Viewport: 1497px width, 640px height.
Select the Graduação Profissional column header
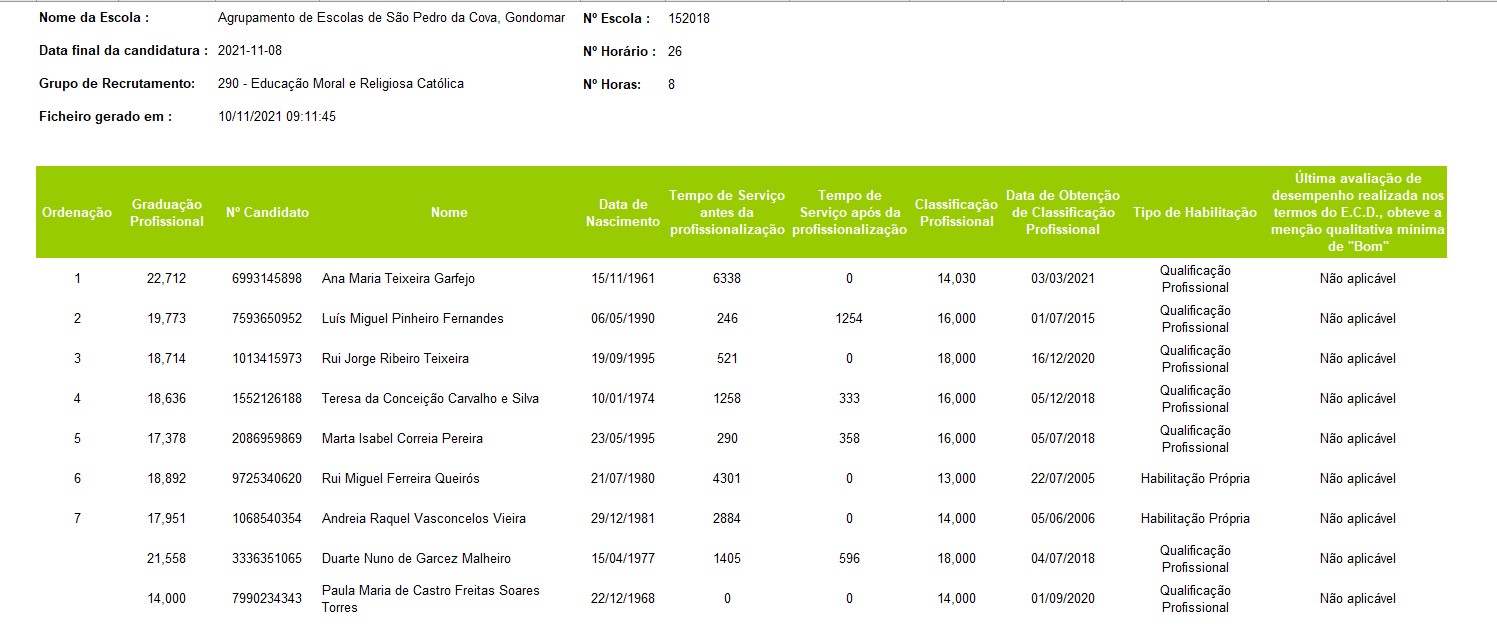click(166, 212)
